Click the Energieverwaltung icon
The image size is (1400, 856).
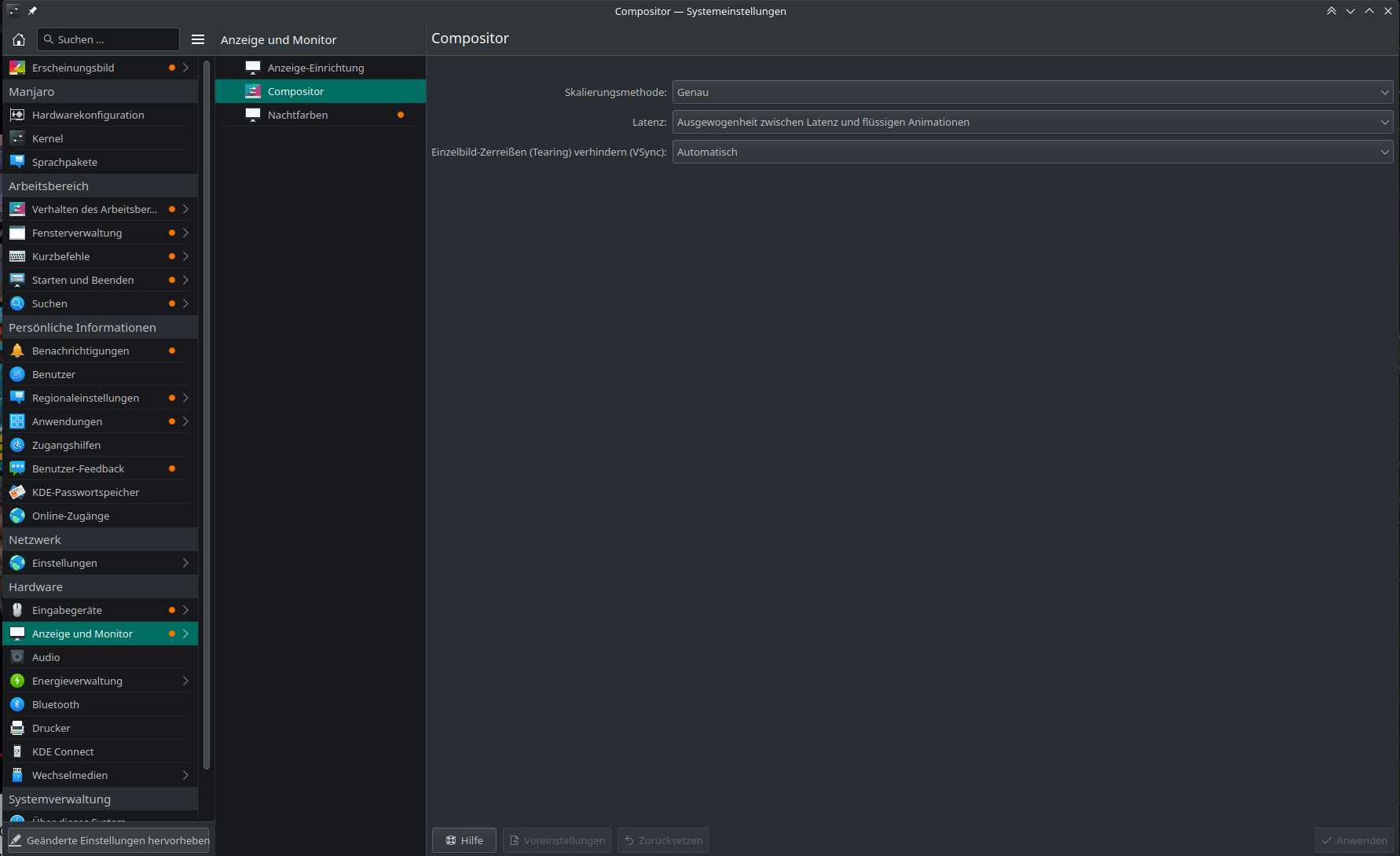coord(17,681)
